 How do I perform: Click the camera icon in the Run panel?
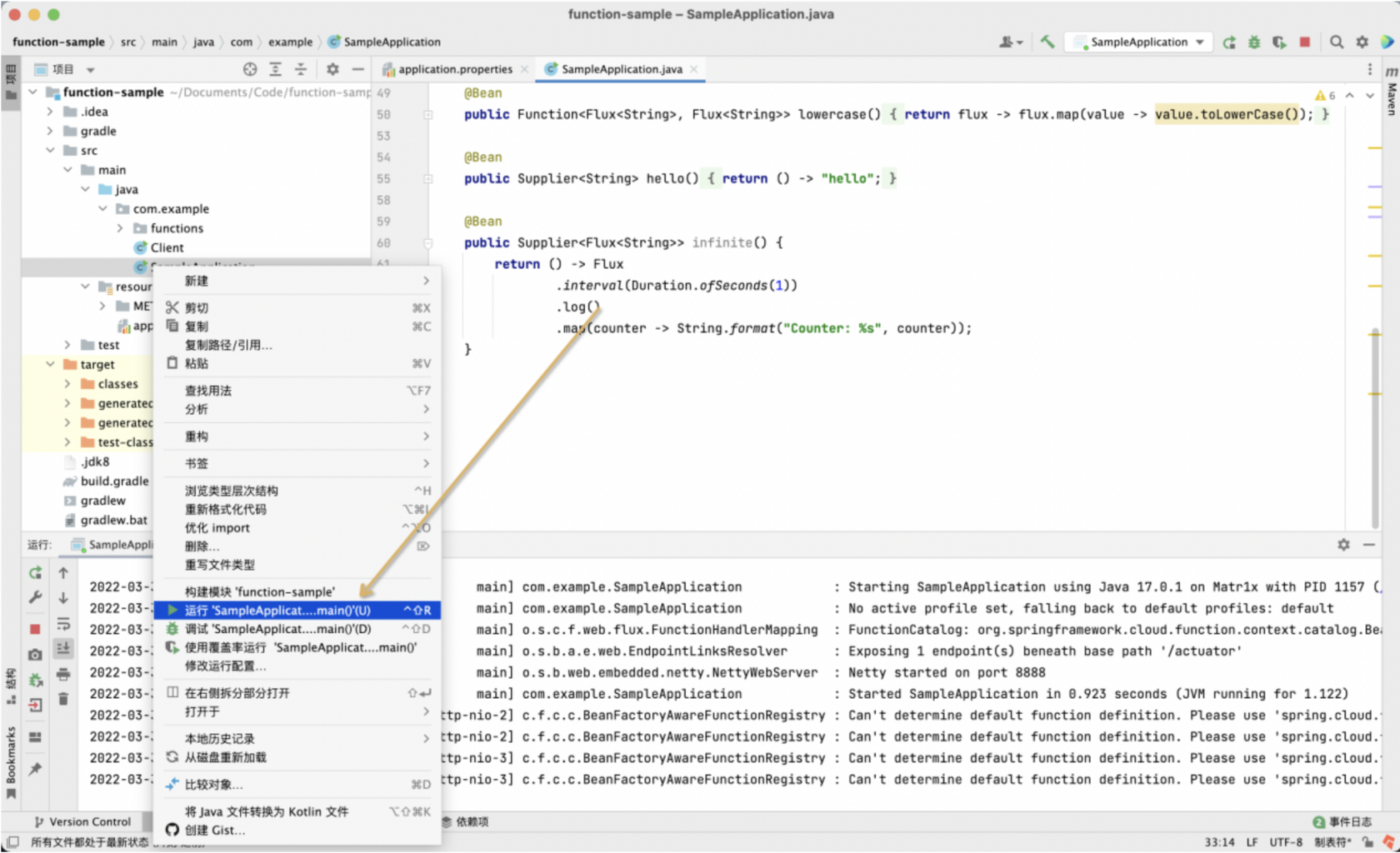click(35, 655)
